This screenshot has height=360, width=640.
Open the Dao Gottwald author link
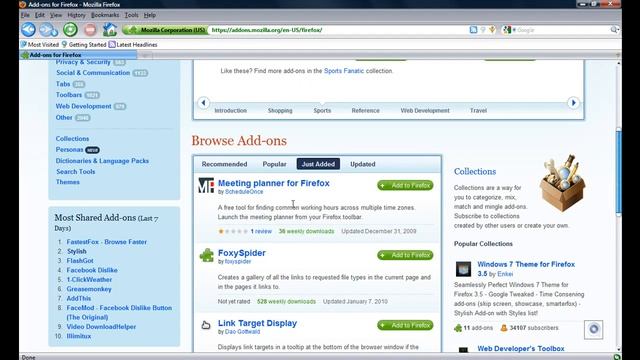point(242,332)
